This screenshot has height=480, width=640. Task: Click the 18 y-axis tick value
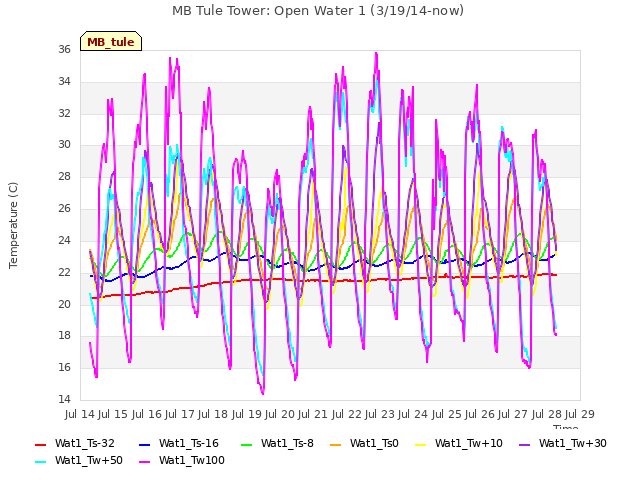point(64,336)
